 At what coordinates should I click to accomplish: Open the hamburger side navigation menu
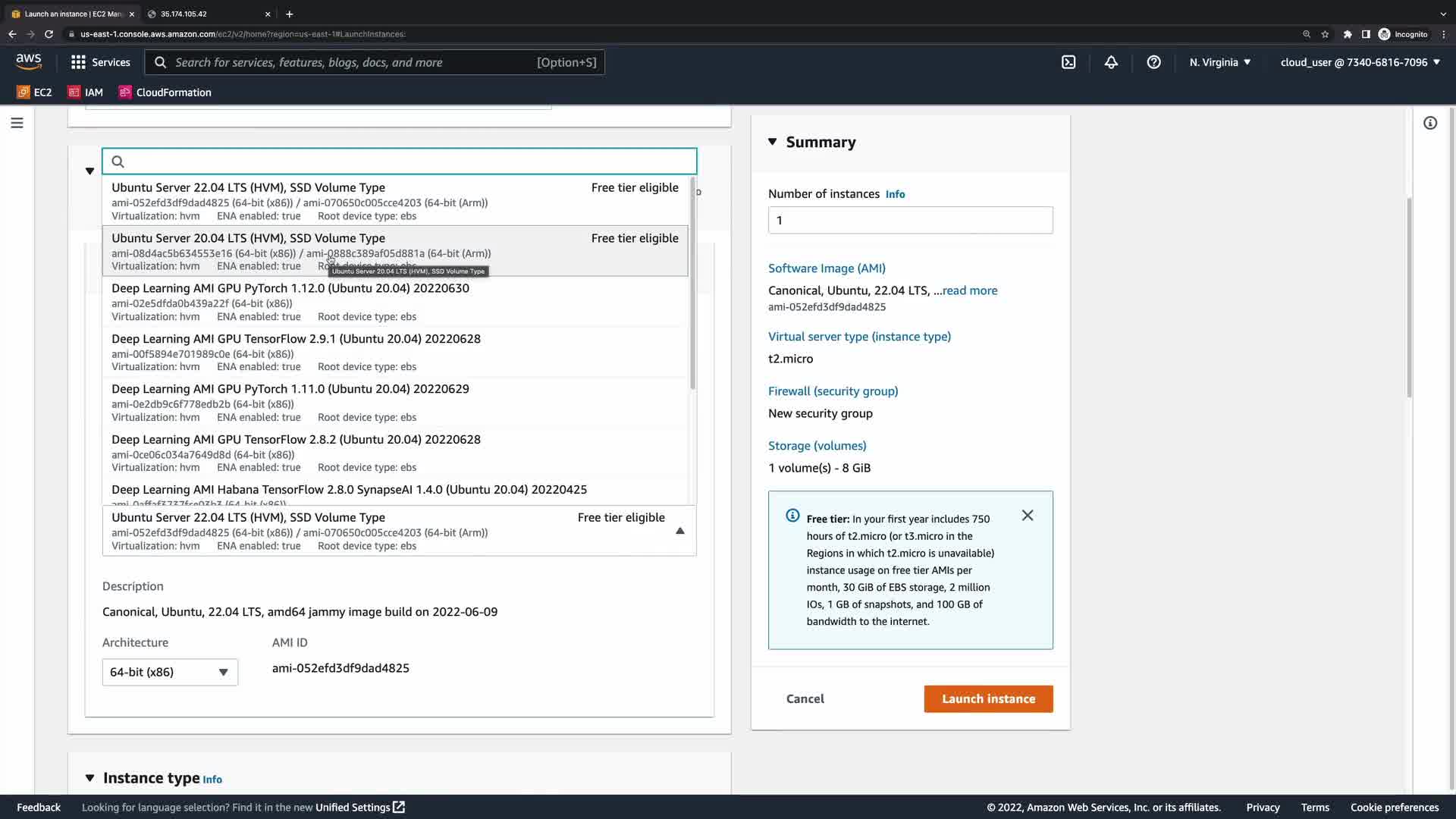pyautogui.click(x=17, y=123)
